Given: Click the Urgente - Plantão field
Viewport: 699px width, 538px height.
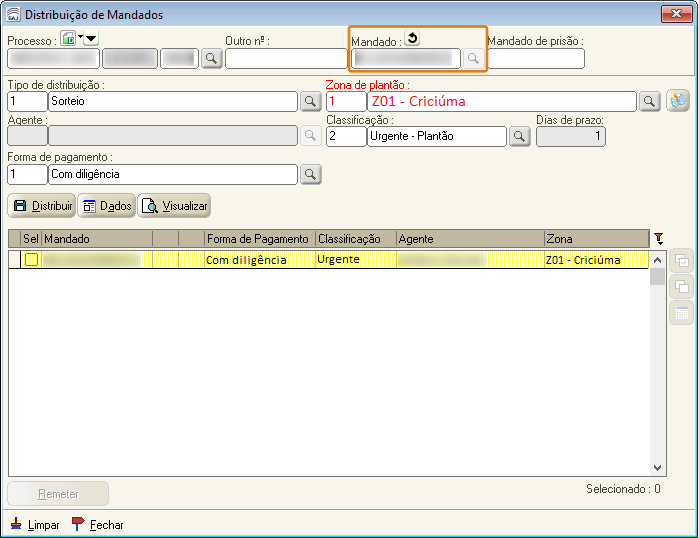Looking at the screenshot, I should tap(437, 136).
